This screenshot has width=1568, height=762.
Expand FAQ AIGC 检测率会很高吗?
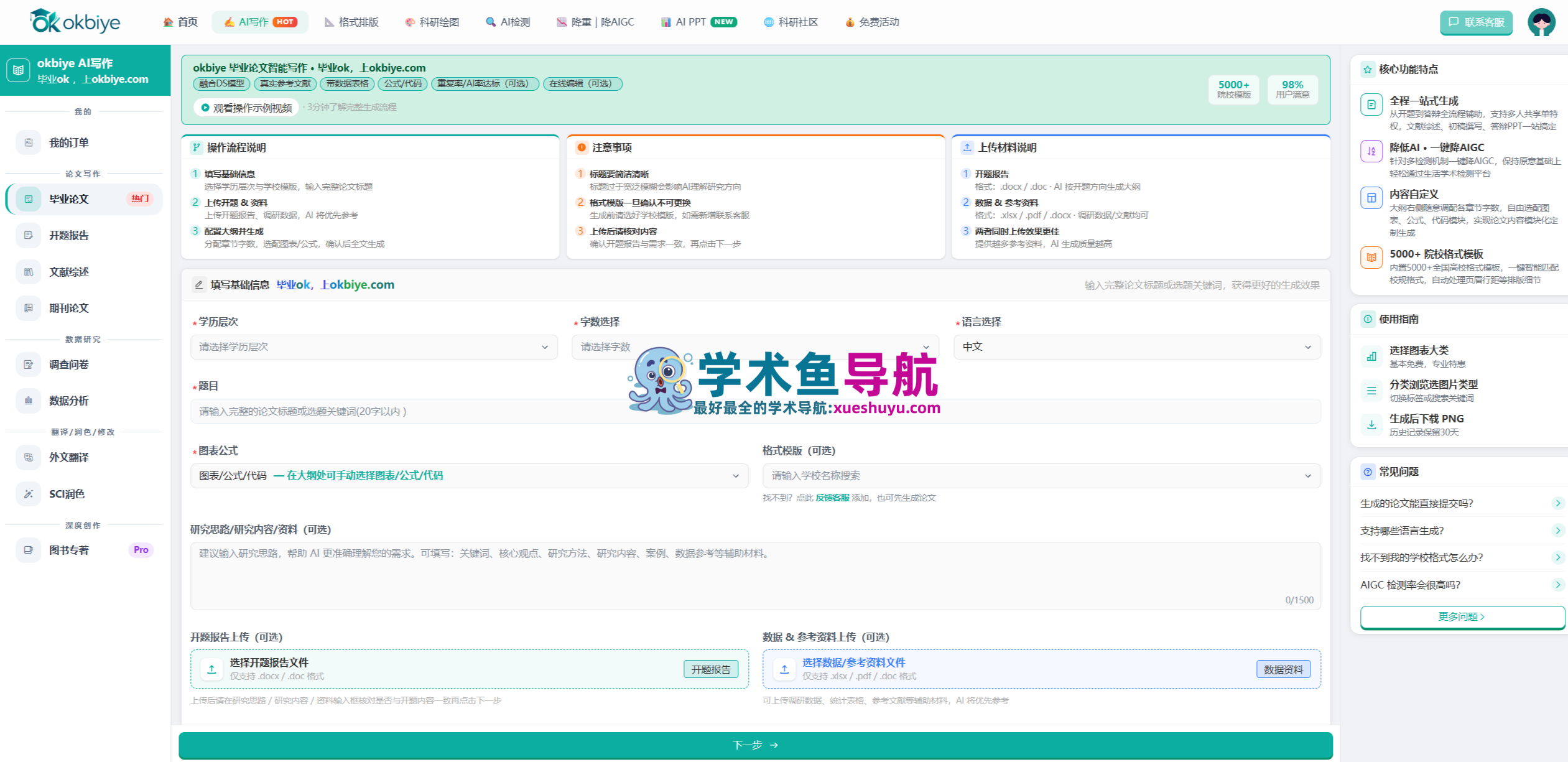tap(1462, 585)
